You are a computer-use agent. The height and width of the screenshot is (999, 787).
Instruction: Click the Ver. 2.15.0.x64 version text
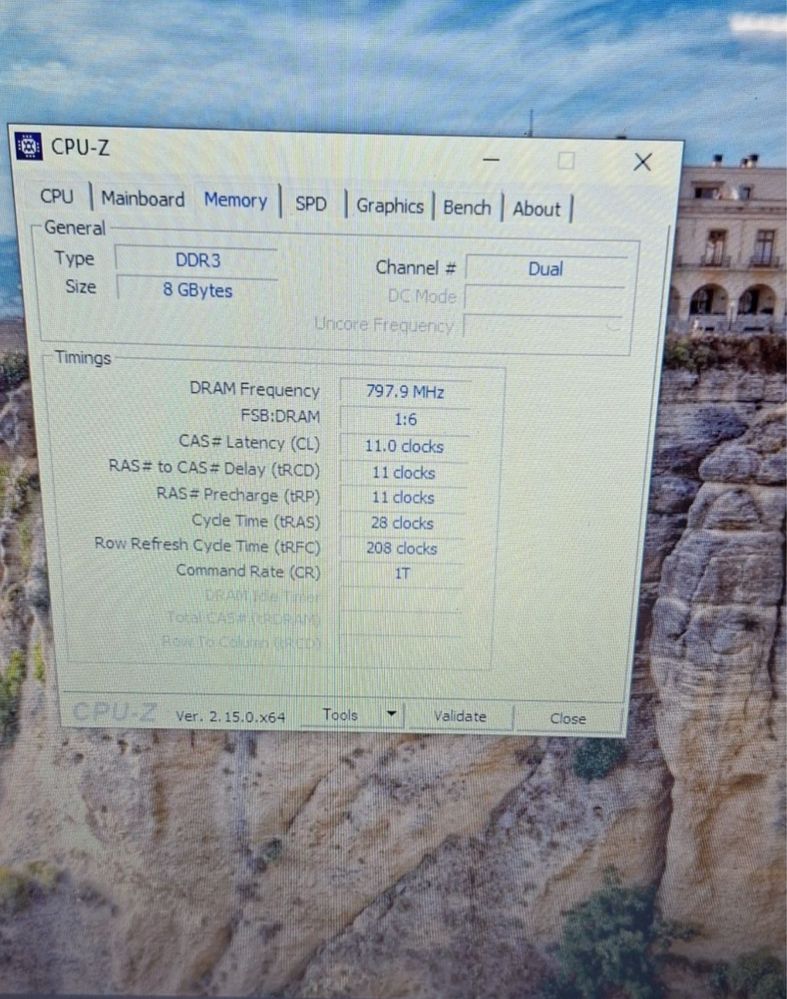pos(230,716)
